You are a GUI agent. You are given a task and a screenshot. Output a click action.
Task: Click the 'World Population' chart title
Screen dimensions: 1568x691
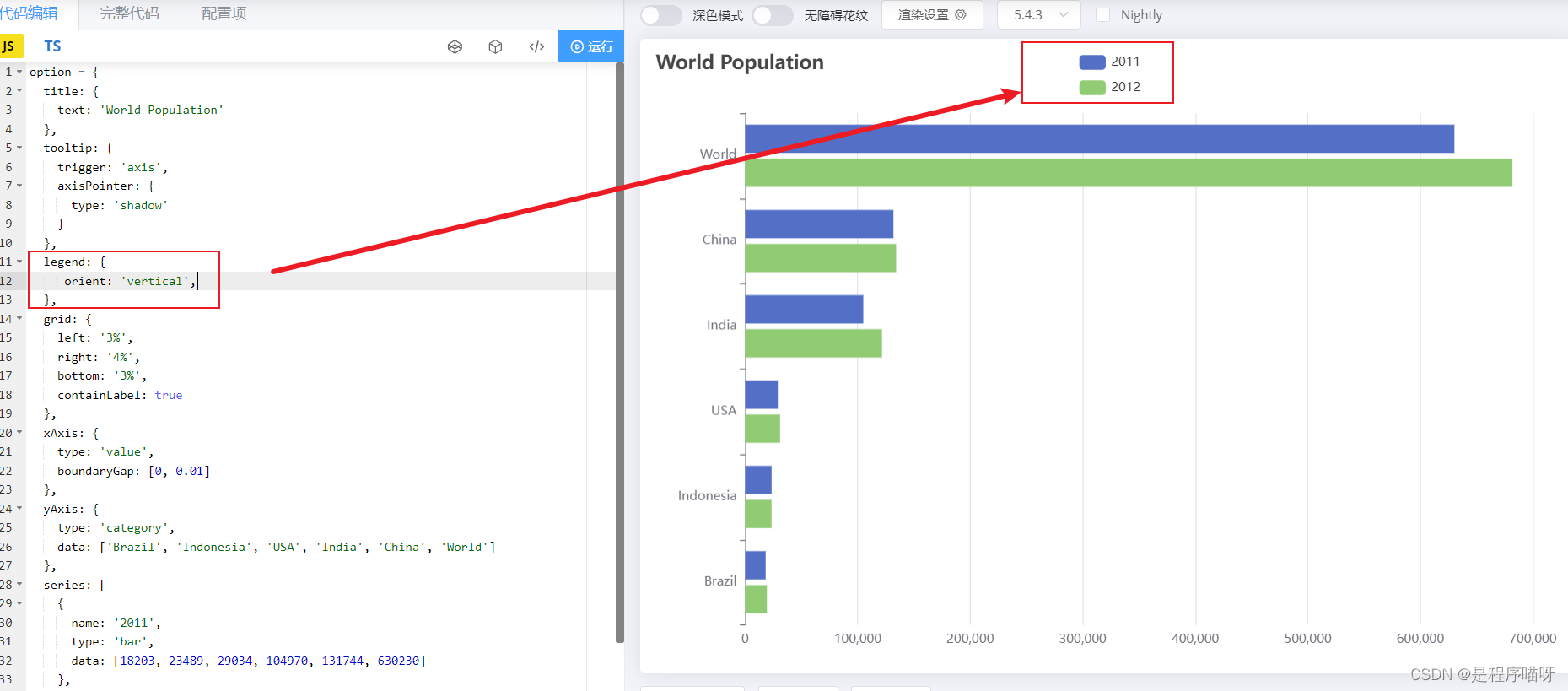pyautogui.click(x=740, y=62)
